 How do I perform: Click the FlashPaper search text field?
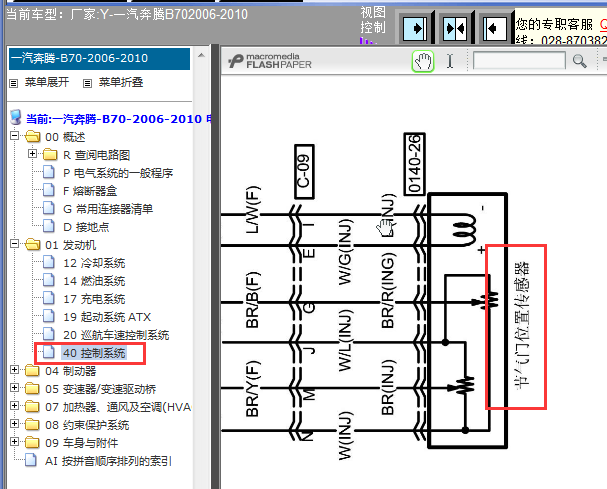(519, 61)
